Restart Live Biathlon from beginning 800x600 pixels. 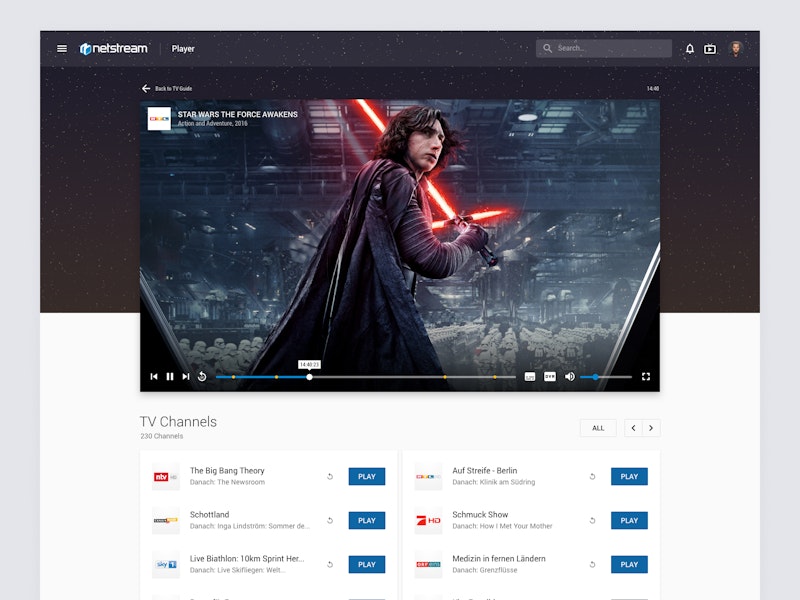330,564
